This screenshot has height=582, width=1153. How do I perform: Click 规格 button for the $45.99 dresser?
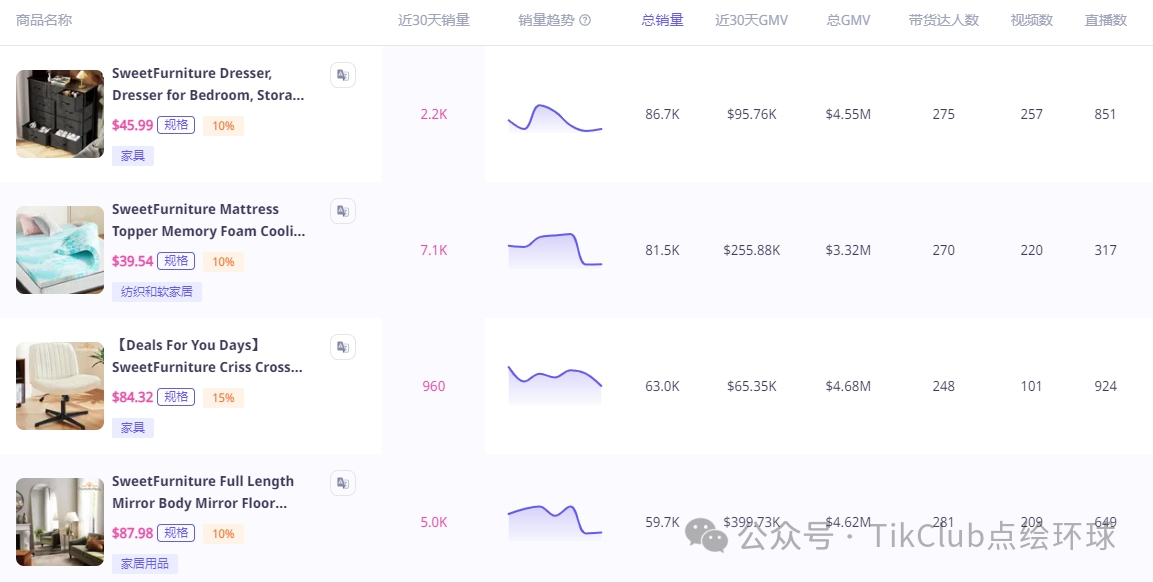176,125
